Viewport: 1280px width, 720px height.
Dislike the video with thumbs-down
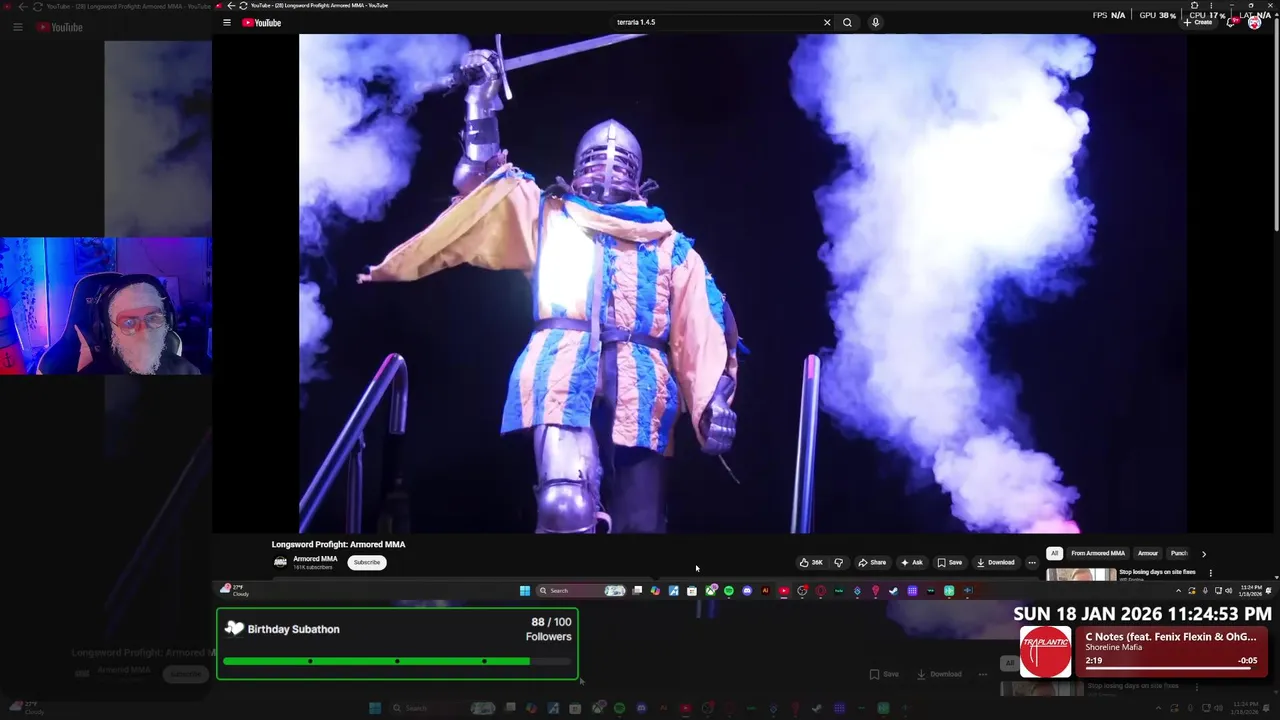click(x=838, y=562)
